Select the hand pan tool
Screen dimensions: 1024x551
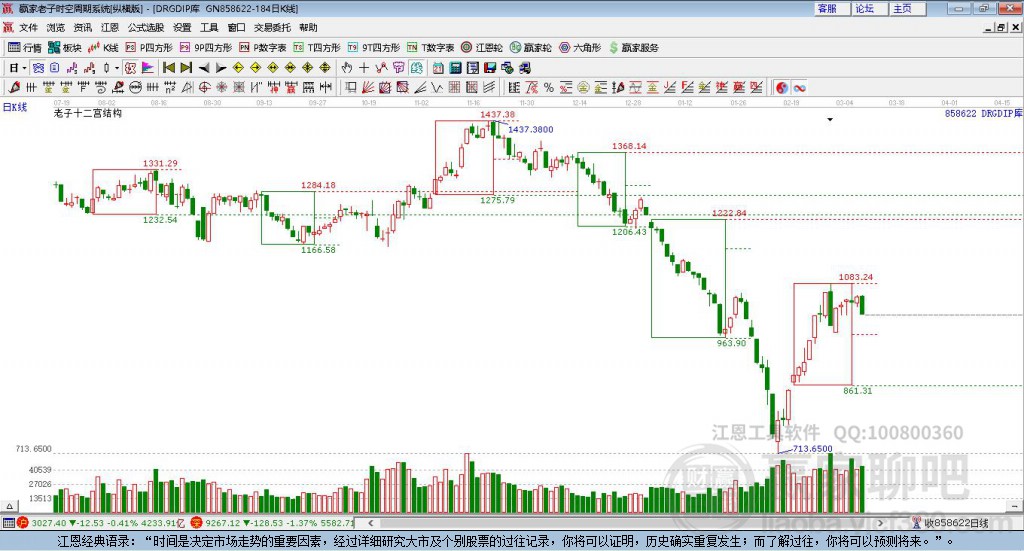click(347, 68)
